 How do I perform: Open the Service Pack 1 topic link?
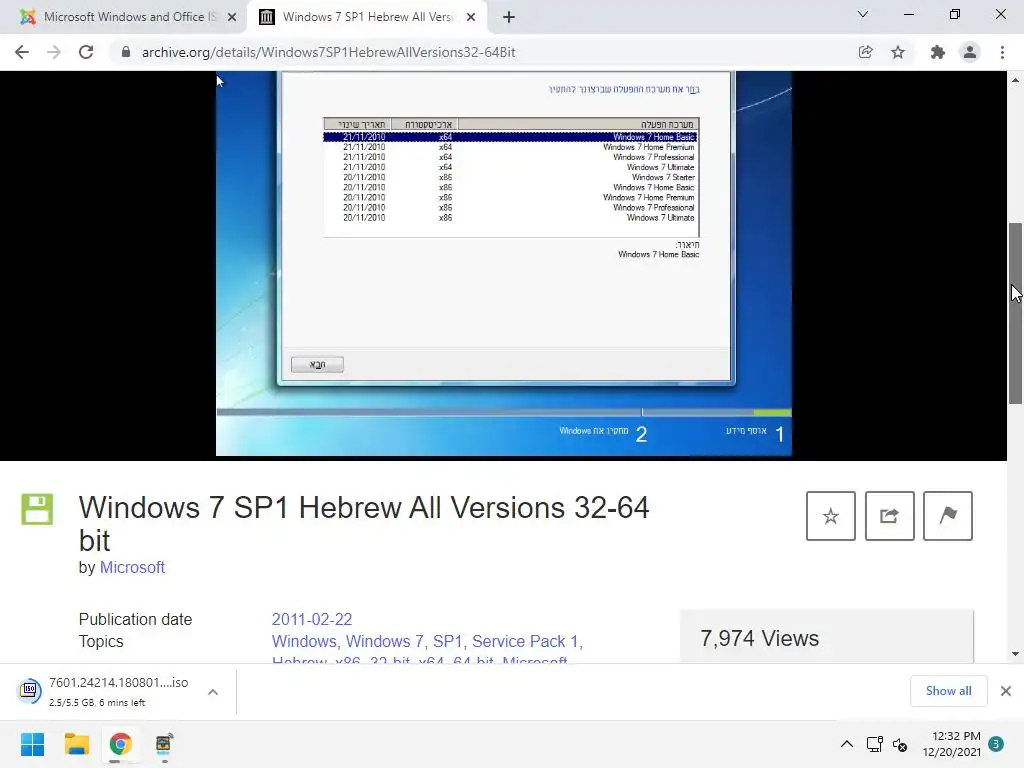pos(525,641)
